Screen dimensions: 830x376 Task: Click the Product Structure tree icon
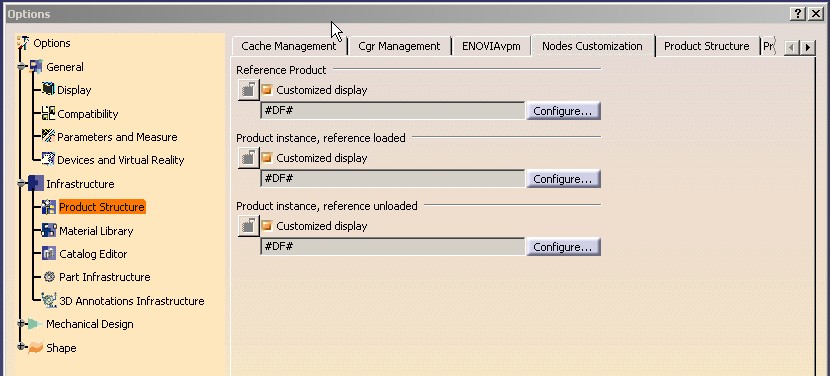click(49, 207)
